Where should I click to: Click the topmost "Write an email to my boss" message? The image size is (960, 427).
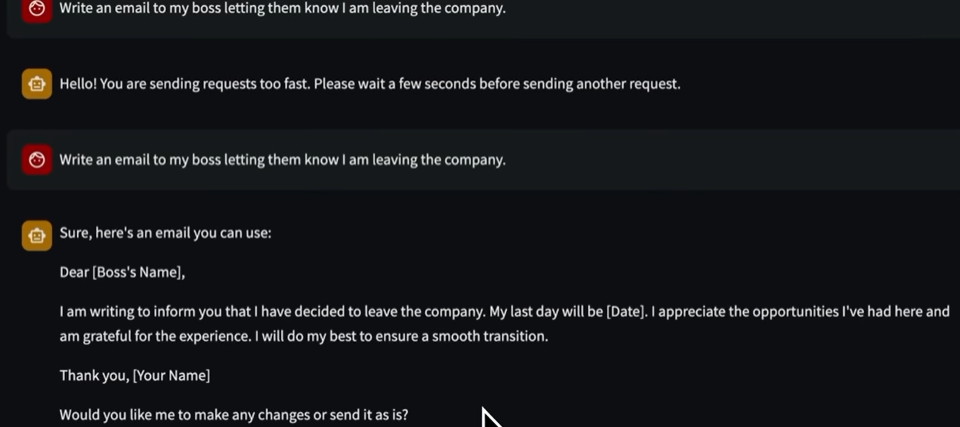coord(282,9)
